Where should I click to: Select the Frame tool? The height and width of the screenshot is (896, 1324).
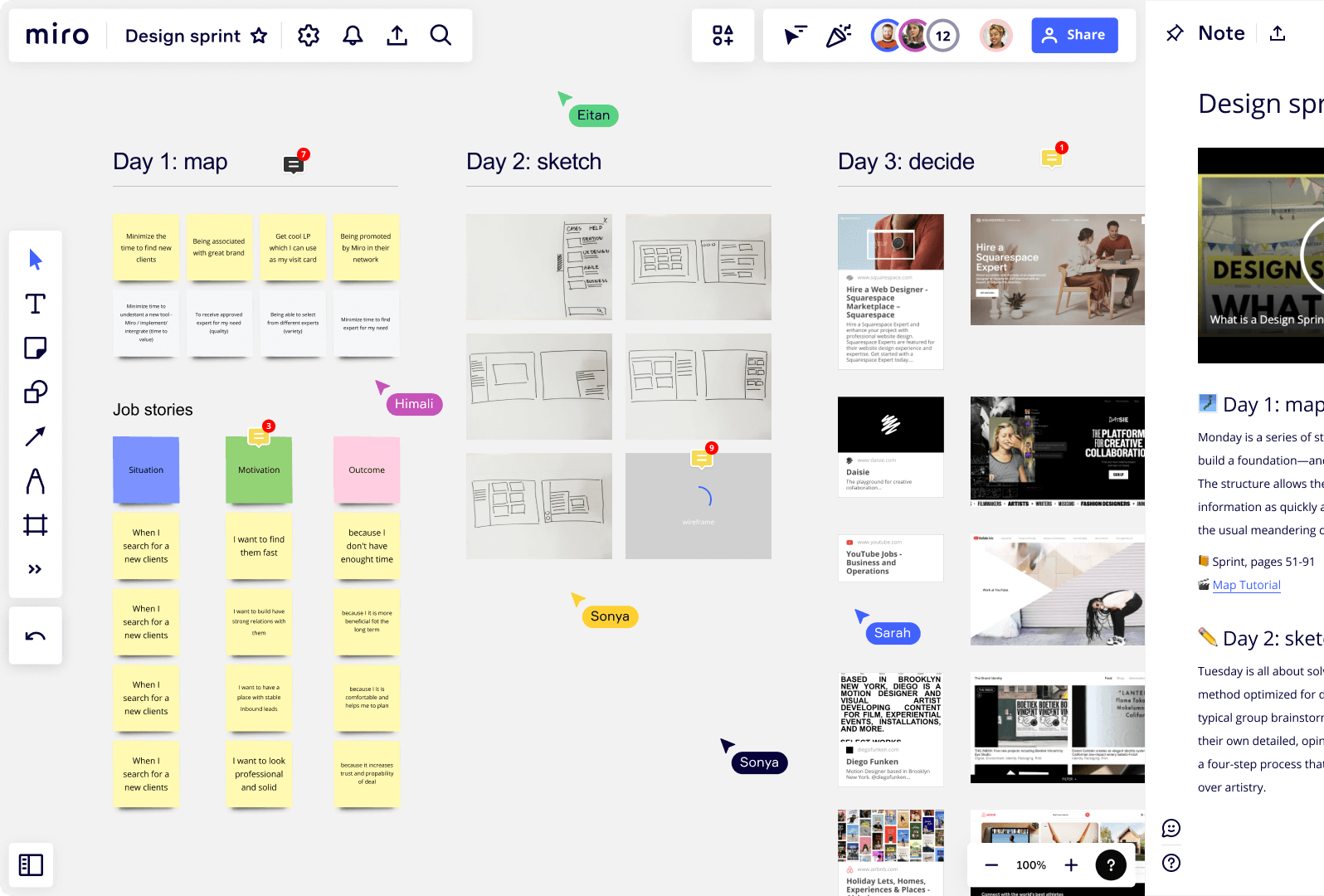pyautogui.click(x=35, y=524)
